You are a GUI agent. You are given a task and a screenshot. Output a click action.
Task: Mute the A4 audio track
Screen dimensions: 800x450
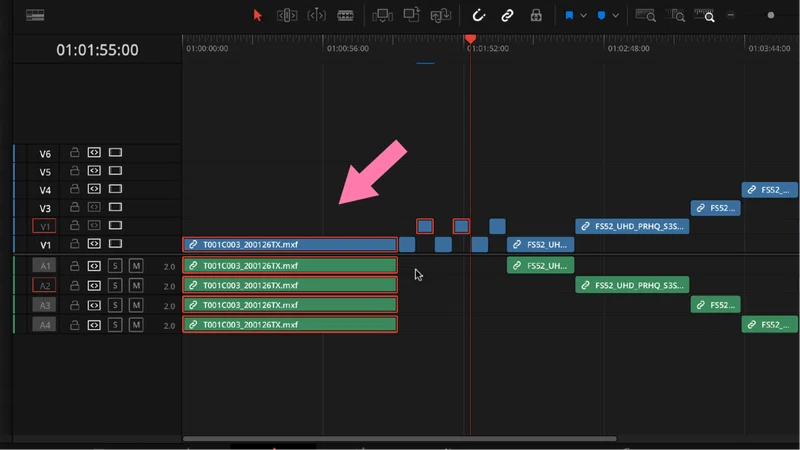(x=136, y=325)
